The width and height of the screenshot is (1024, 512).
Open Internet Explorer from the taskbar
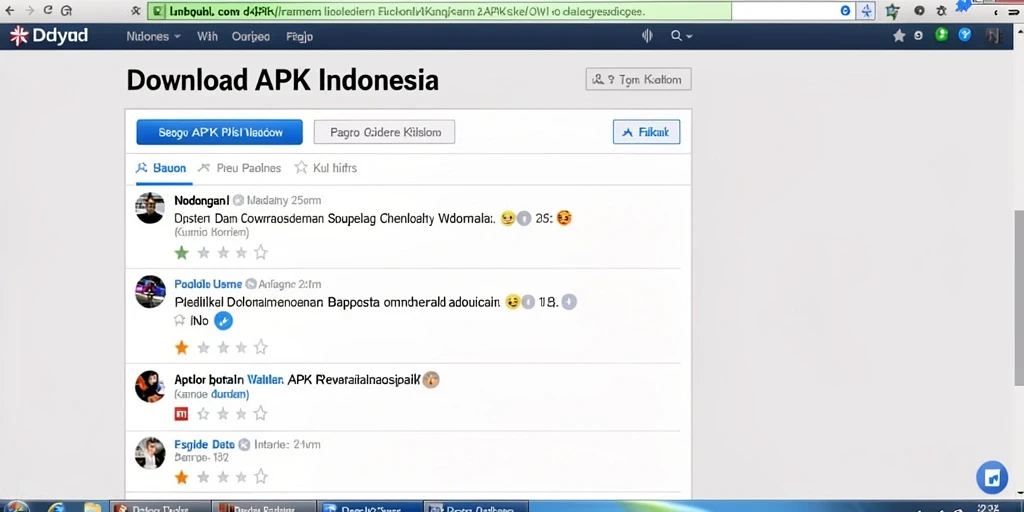56,507
